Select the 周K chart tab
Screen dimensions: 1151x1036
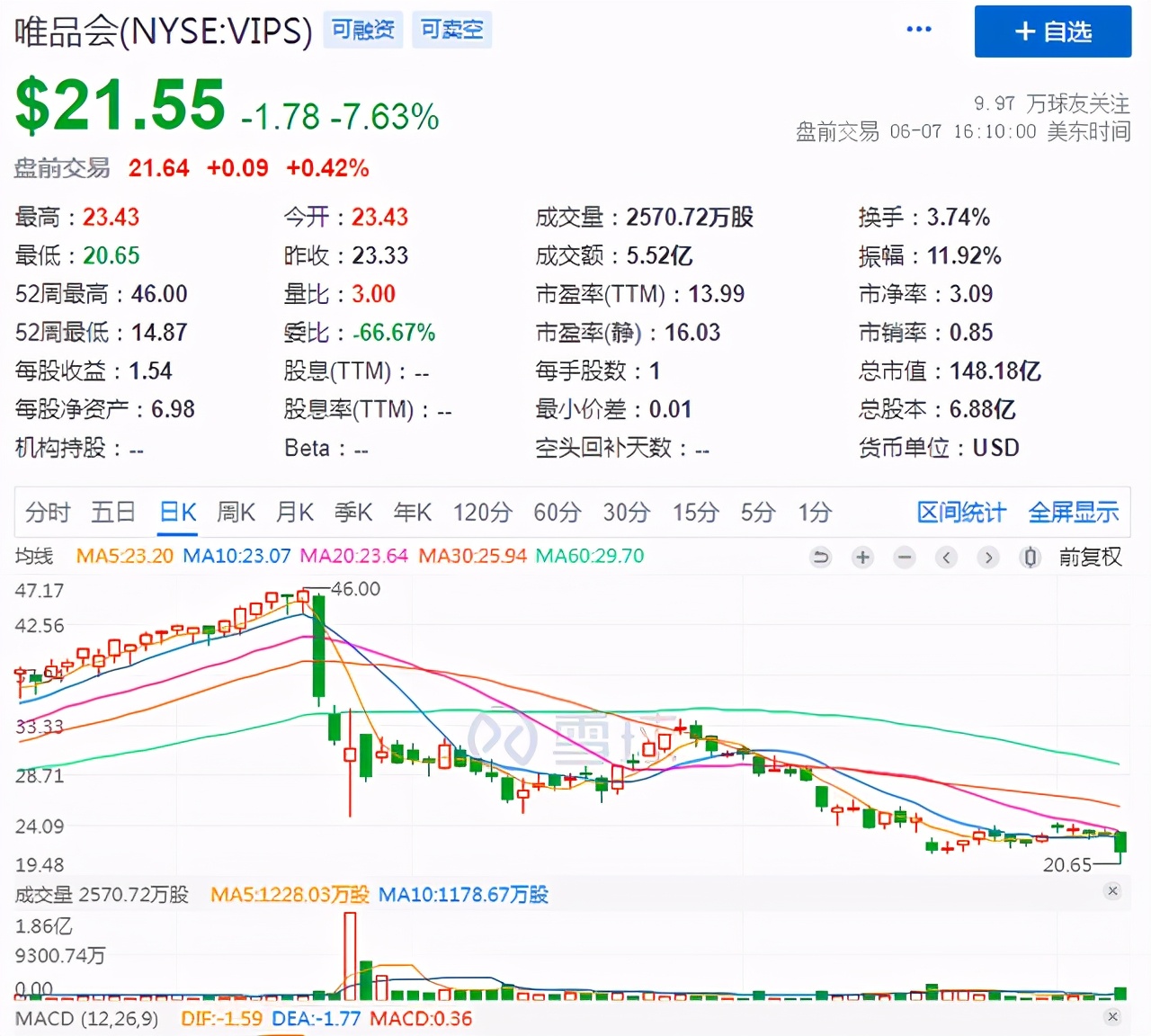236,513
